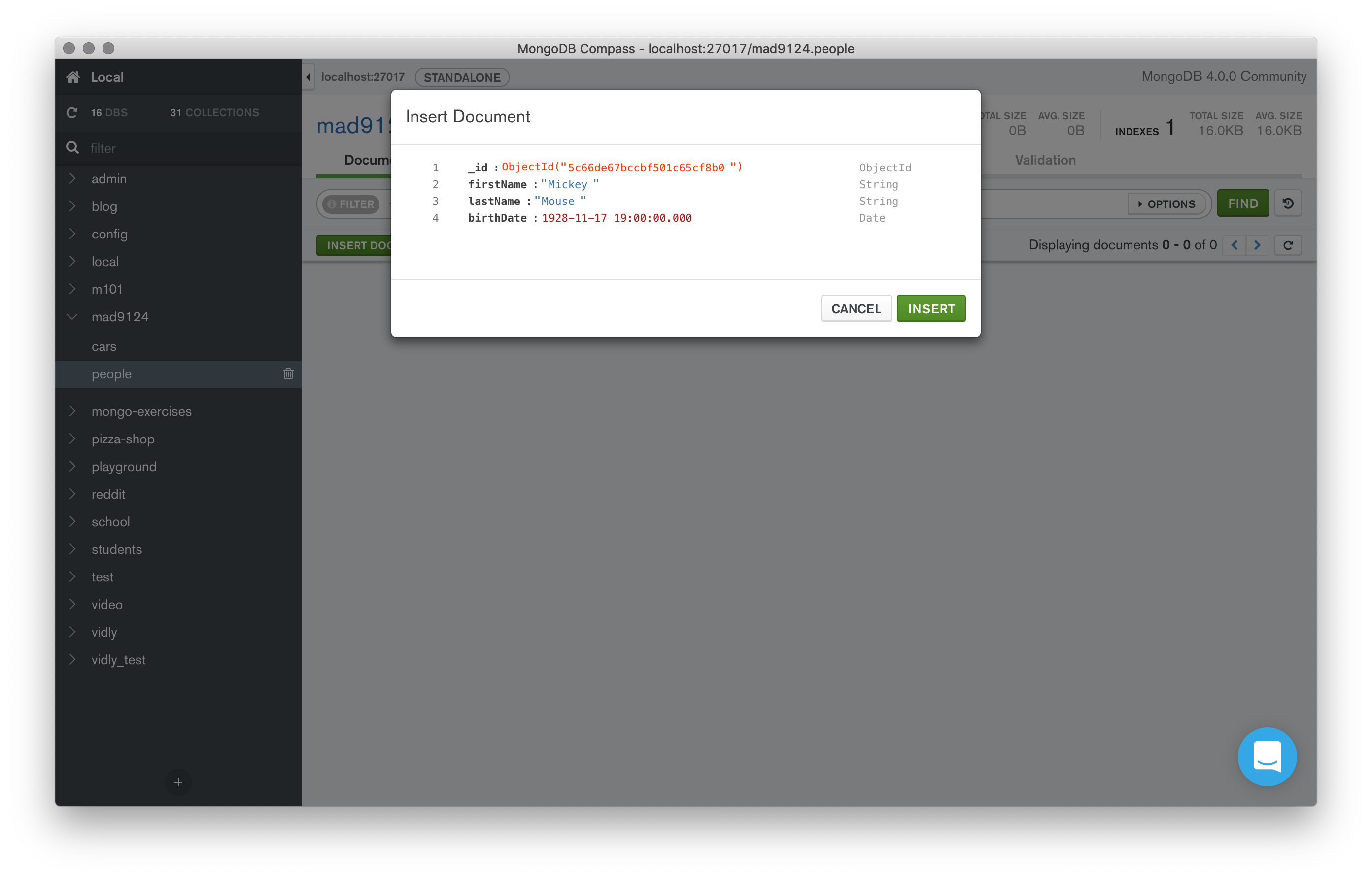Click the filter icon next to FILTER button
The image size is (1372, 879).
pyautogui.click(x=334, y=204)
